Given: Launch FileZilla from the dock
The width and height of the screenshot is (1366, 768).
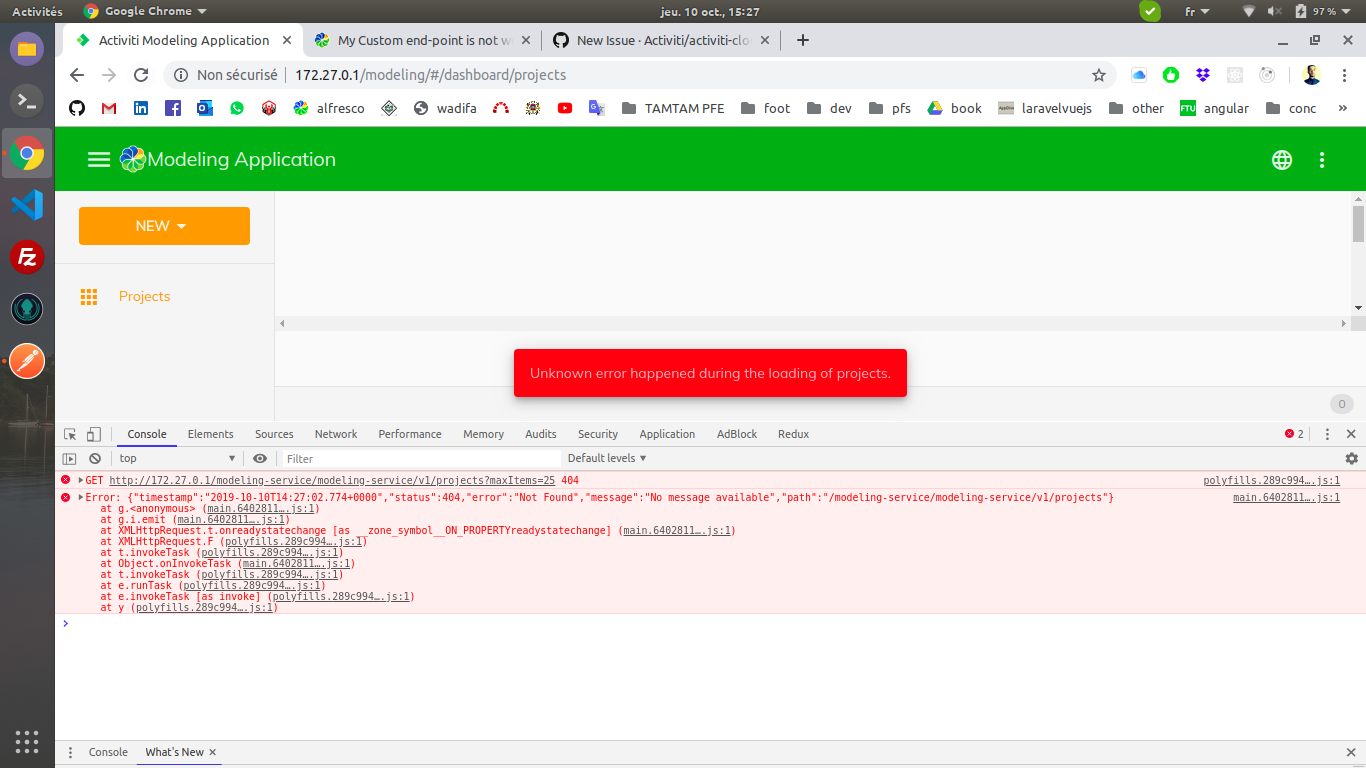Looking at the screenshot, I should pyautogui.click(x=27, y=257).
